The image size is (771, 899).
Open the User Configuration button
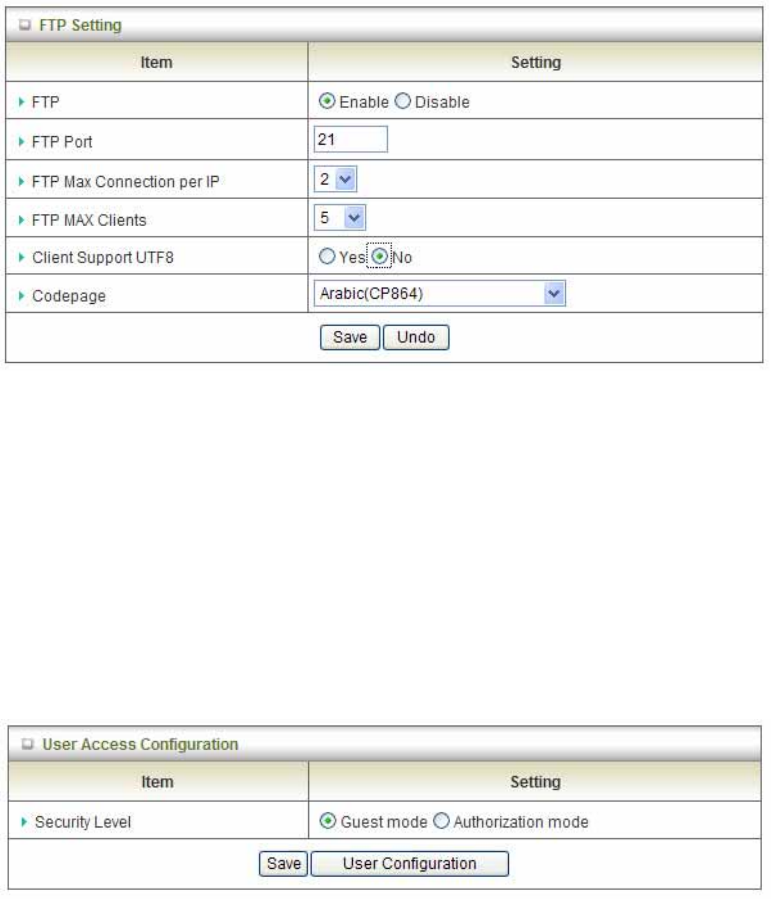click(409, 863)
